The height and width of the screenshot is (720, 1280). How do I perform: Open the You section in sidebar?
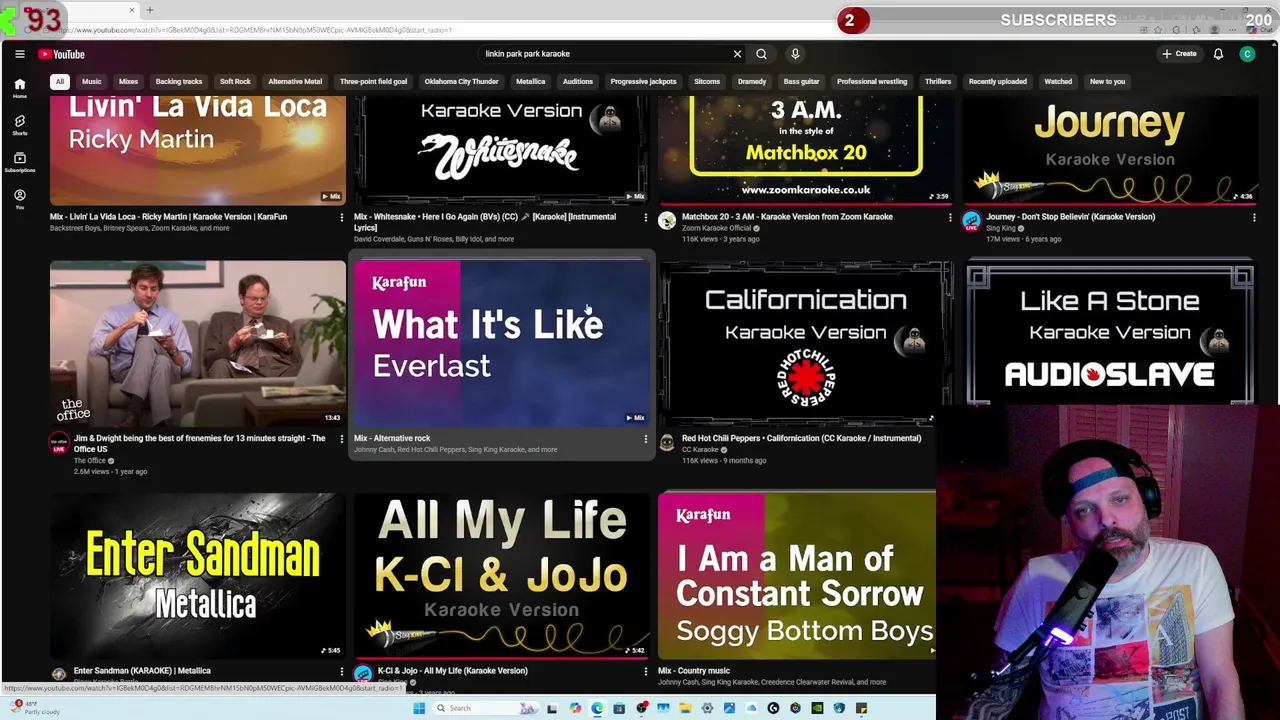(x=19, y=199)
